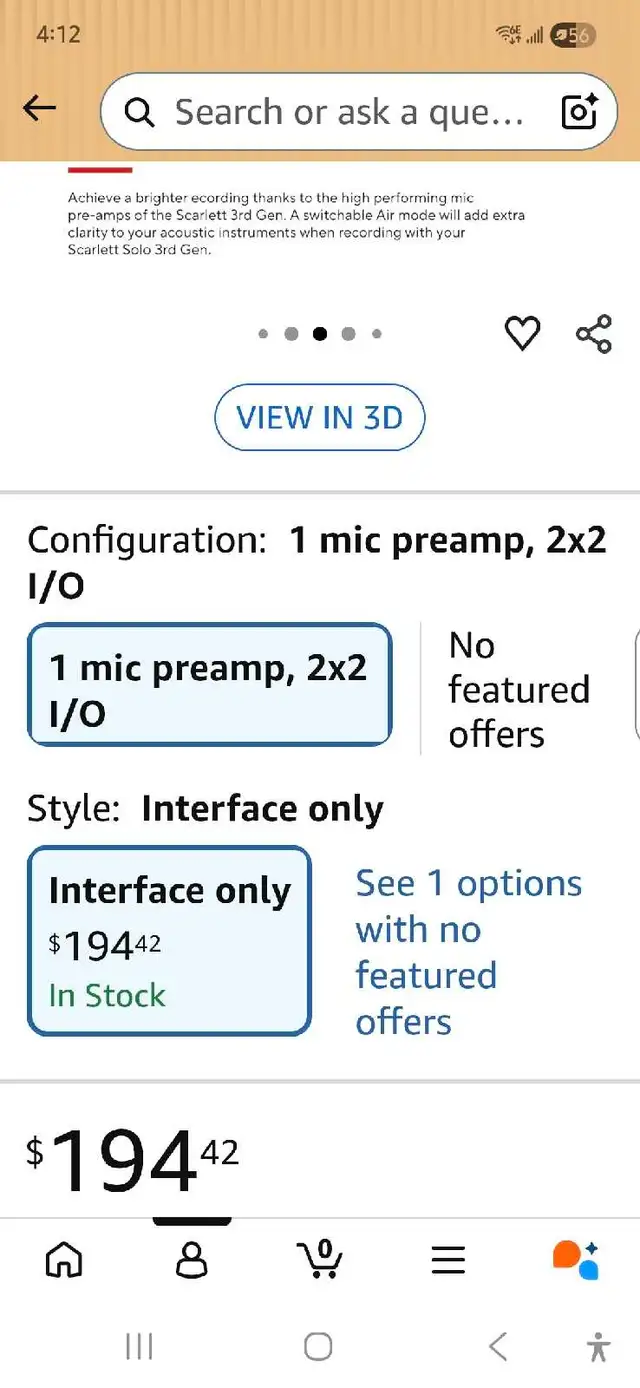Choose the 'No featured offers' configuration
This screenshot has width=640, height=1388.
(518, 689)
